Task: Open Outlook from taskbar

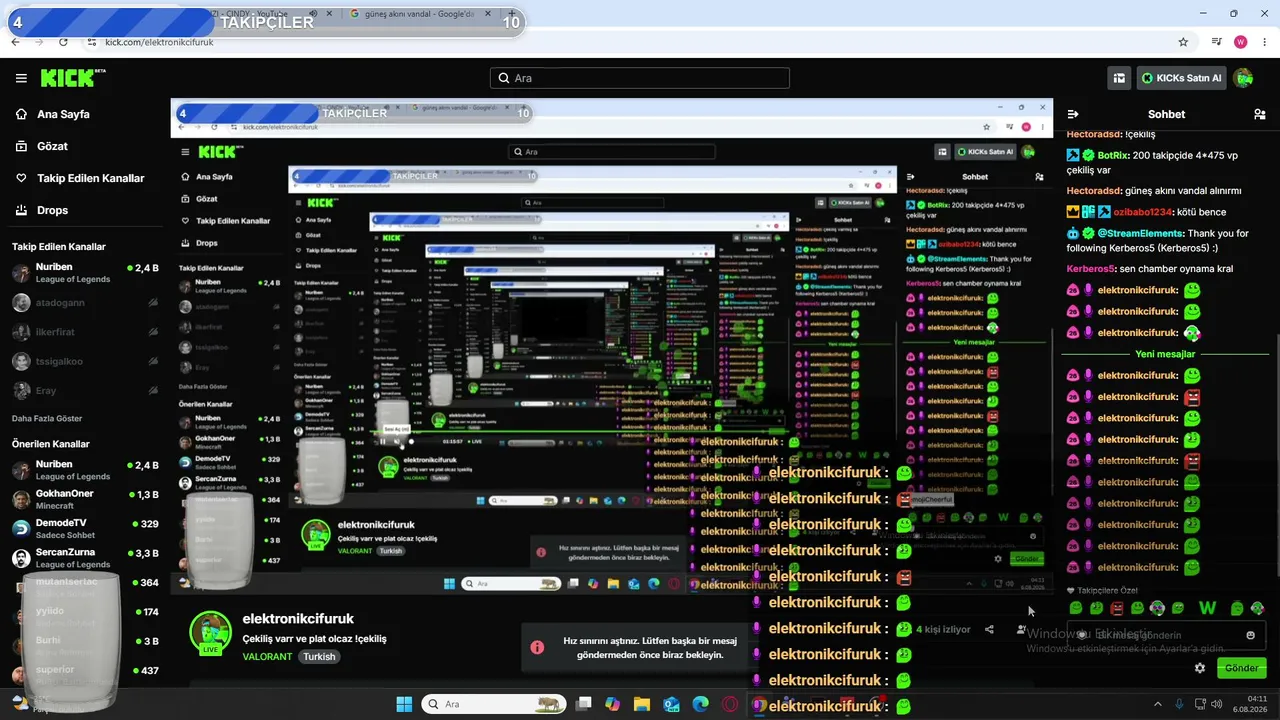Action: (671, 704)
